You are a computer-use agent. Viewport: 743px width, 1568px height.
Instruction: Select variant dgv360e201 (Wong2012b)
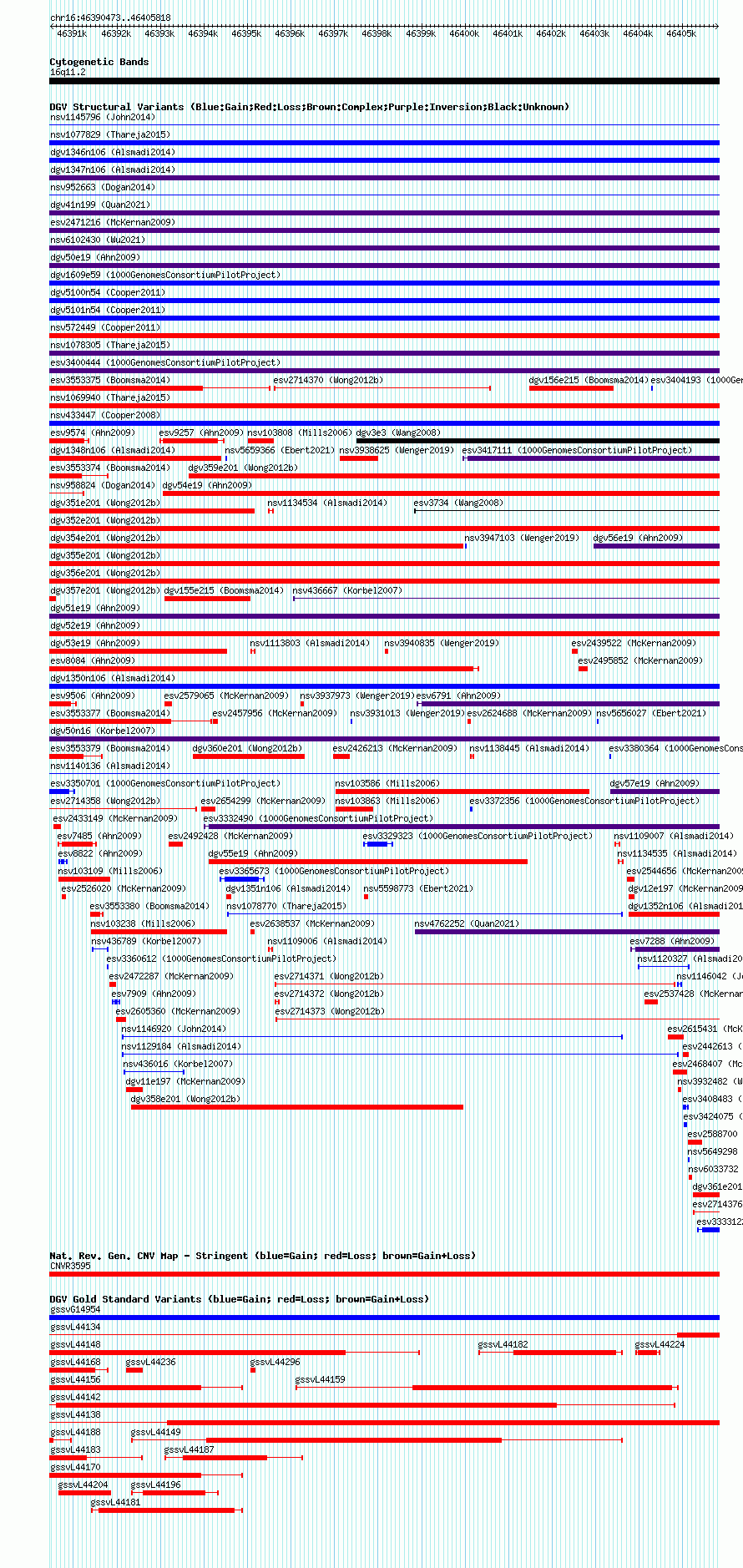247,748
